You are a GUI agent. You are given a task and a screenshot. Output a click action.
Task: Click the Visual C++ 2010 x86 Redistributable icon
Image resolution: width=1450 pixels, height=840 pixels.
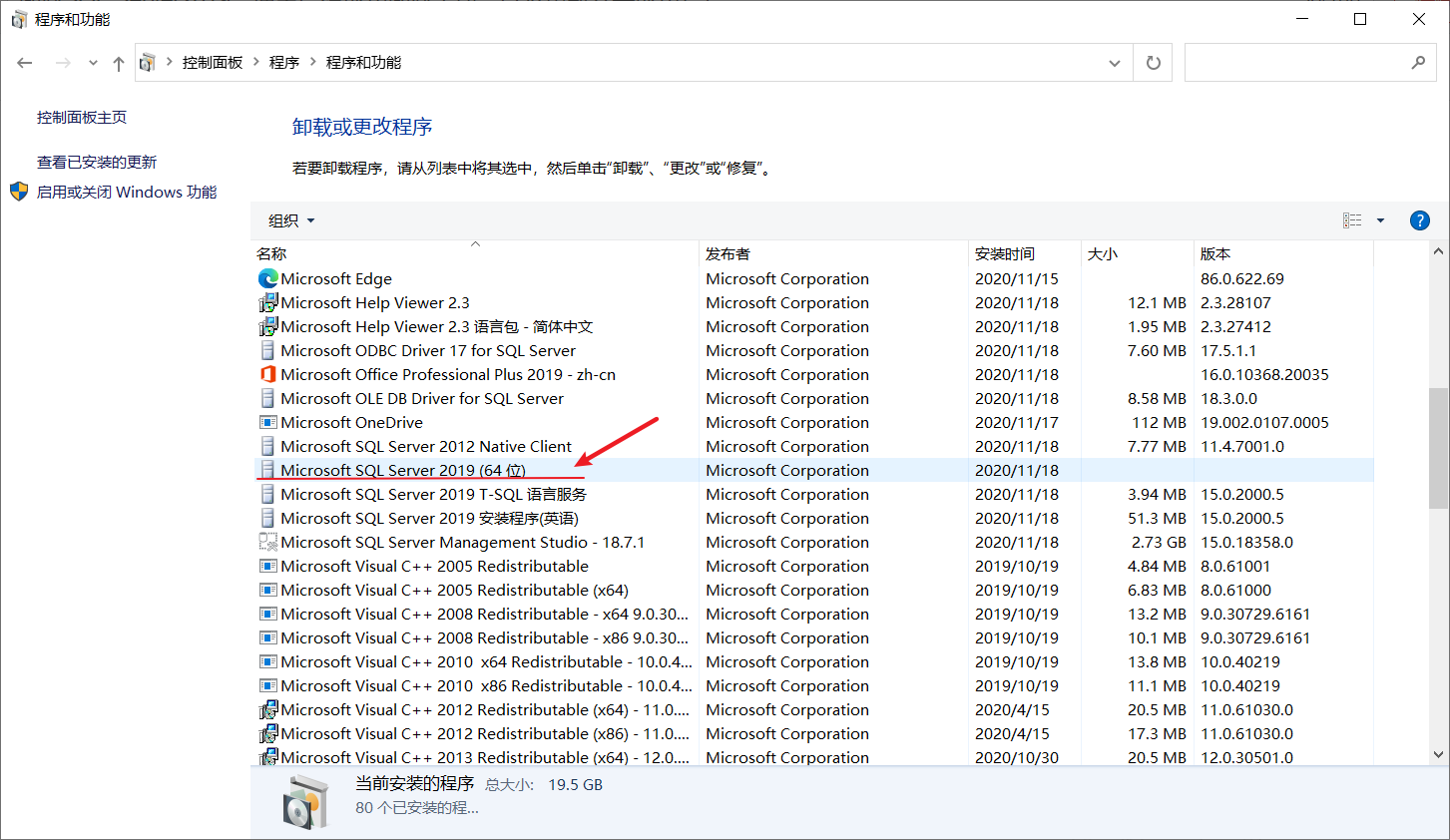tap(267, 685)
